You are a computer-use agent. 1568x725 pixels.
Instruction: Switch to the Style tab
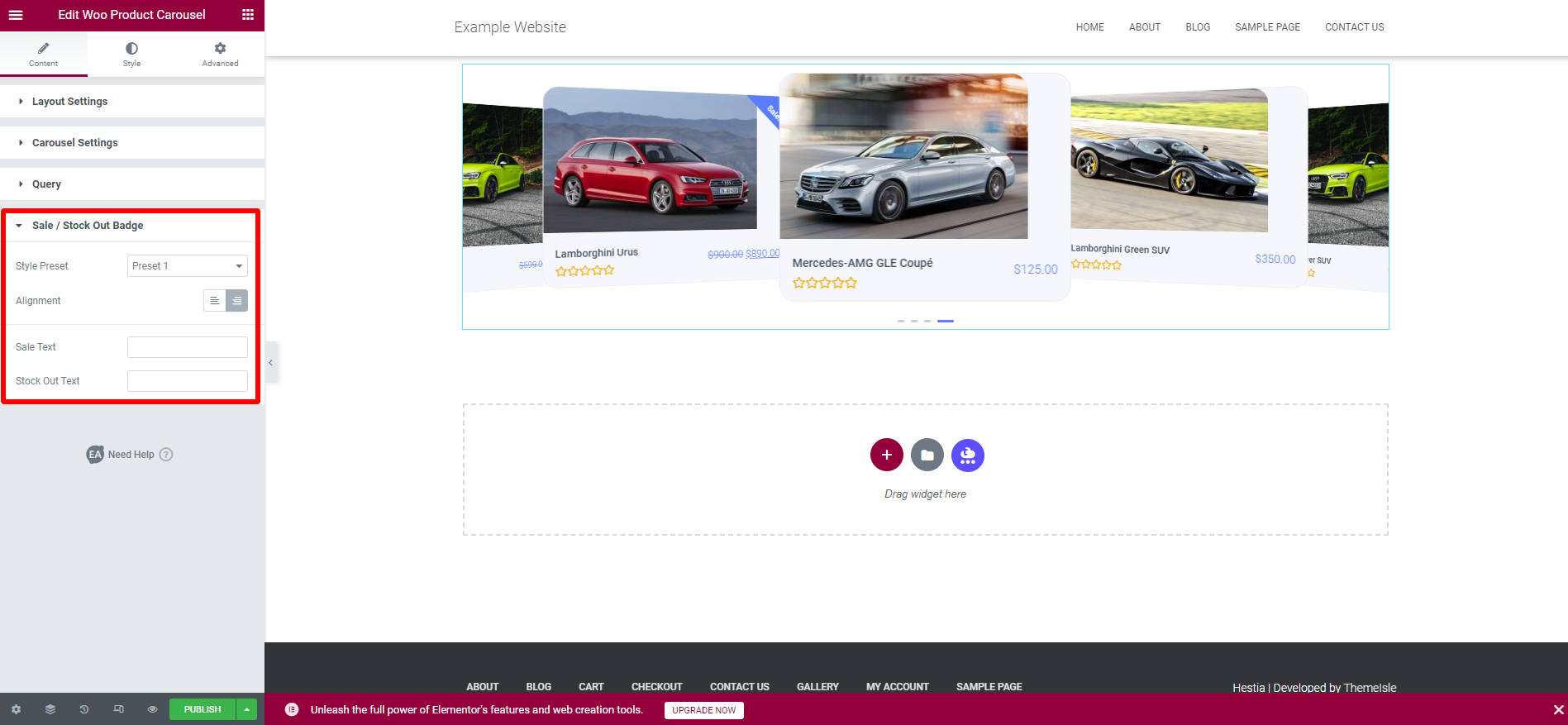tap(131, 54)
